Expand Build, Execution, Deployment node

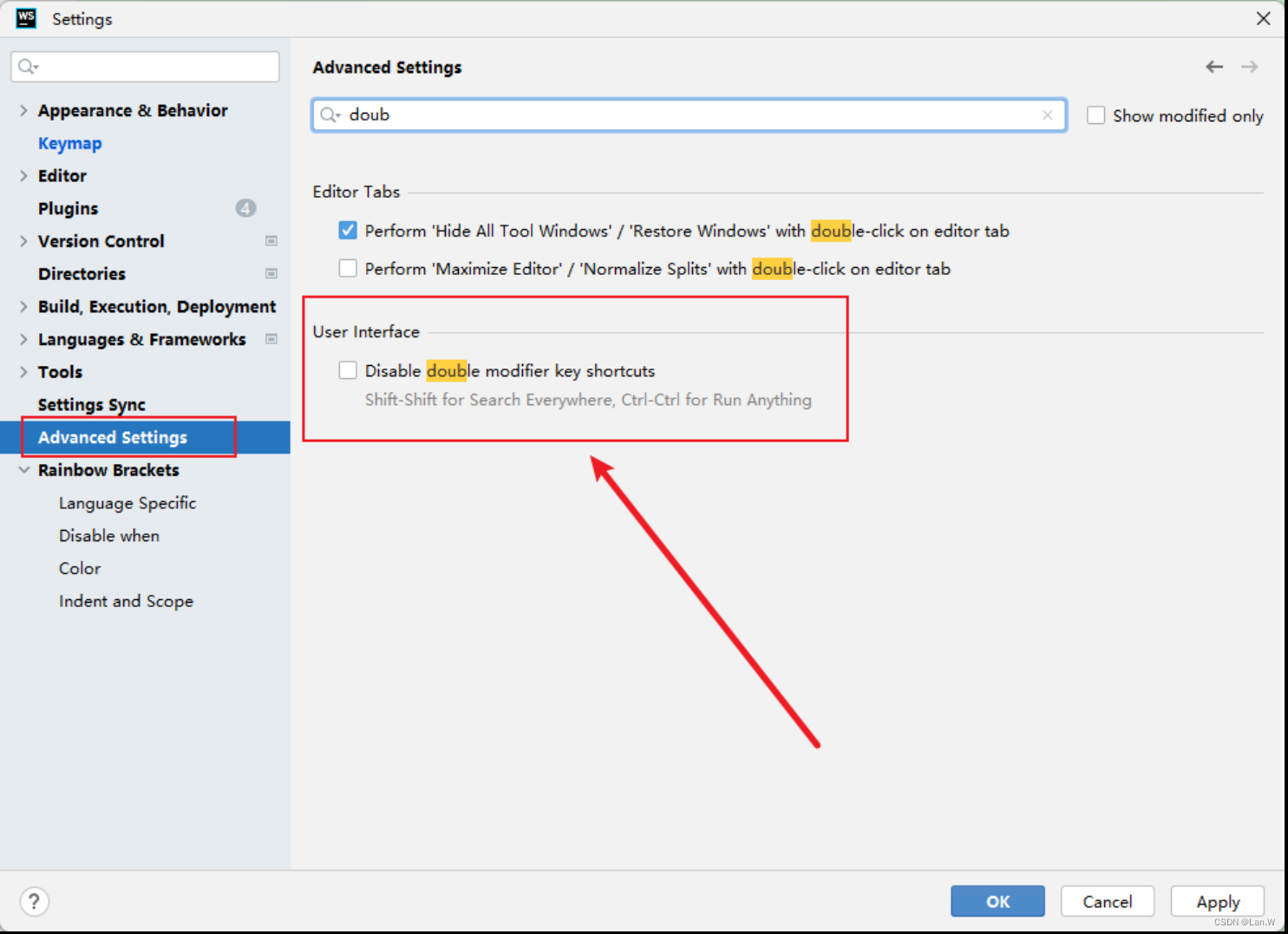[x=23, y=306]
